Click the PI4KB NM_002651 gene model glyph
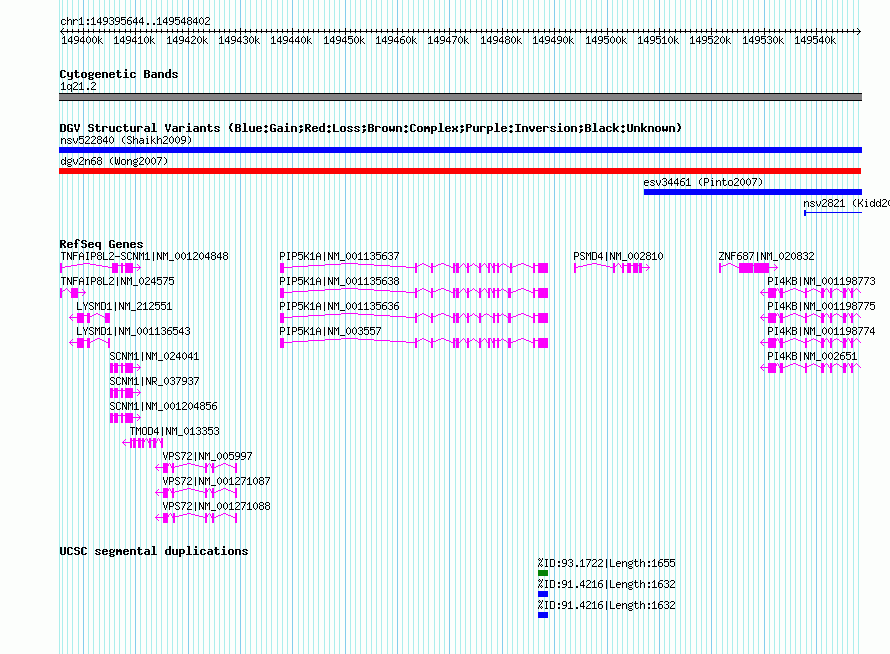Viewport: 890px width, 654px height. click(x=811, y=368)
